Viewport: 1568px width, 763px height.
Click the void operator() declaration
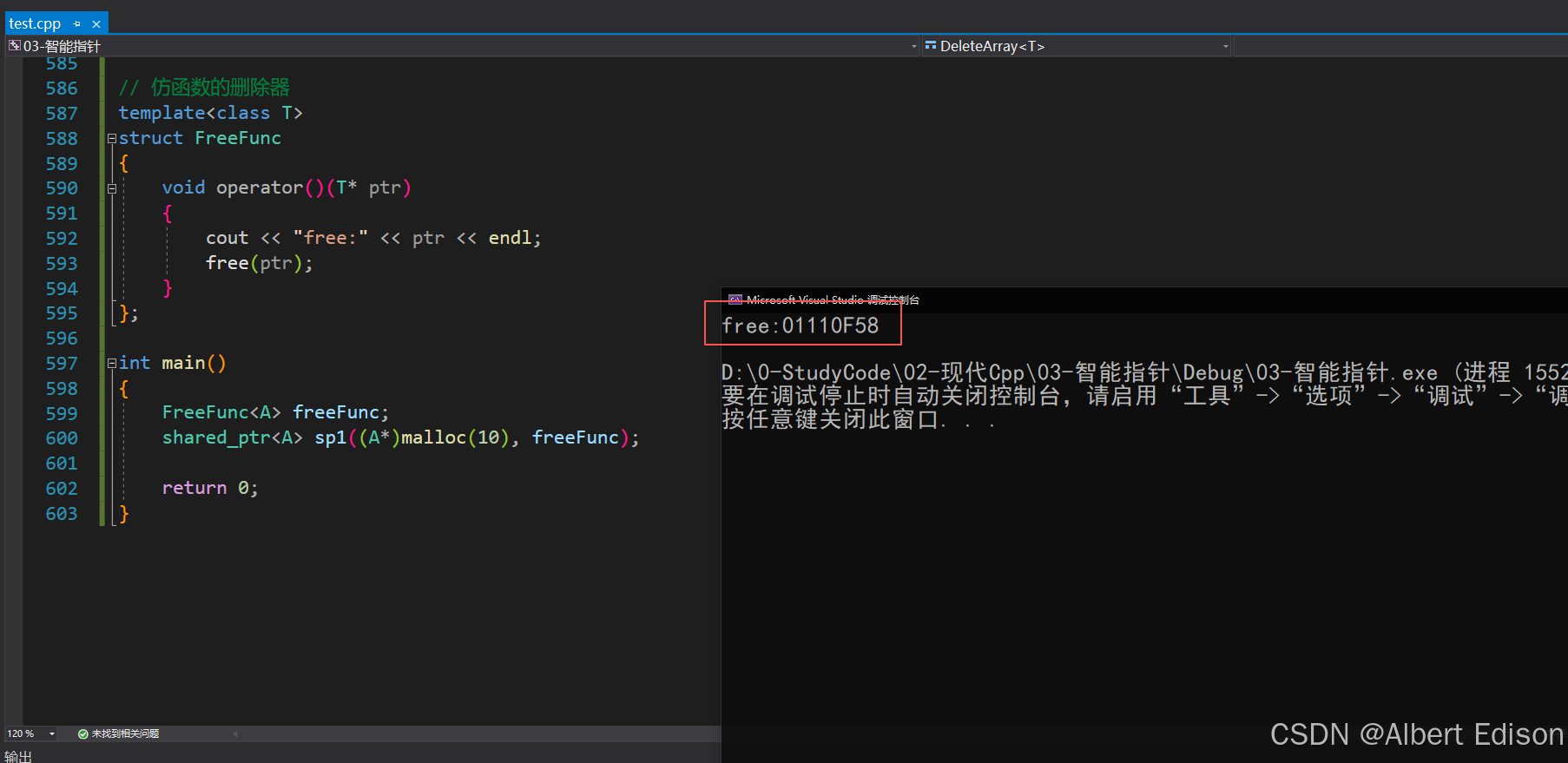(x=287, y=188)
